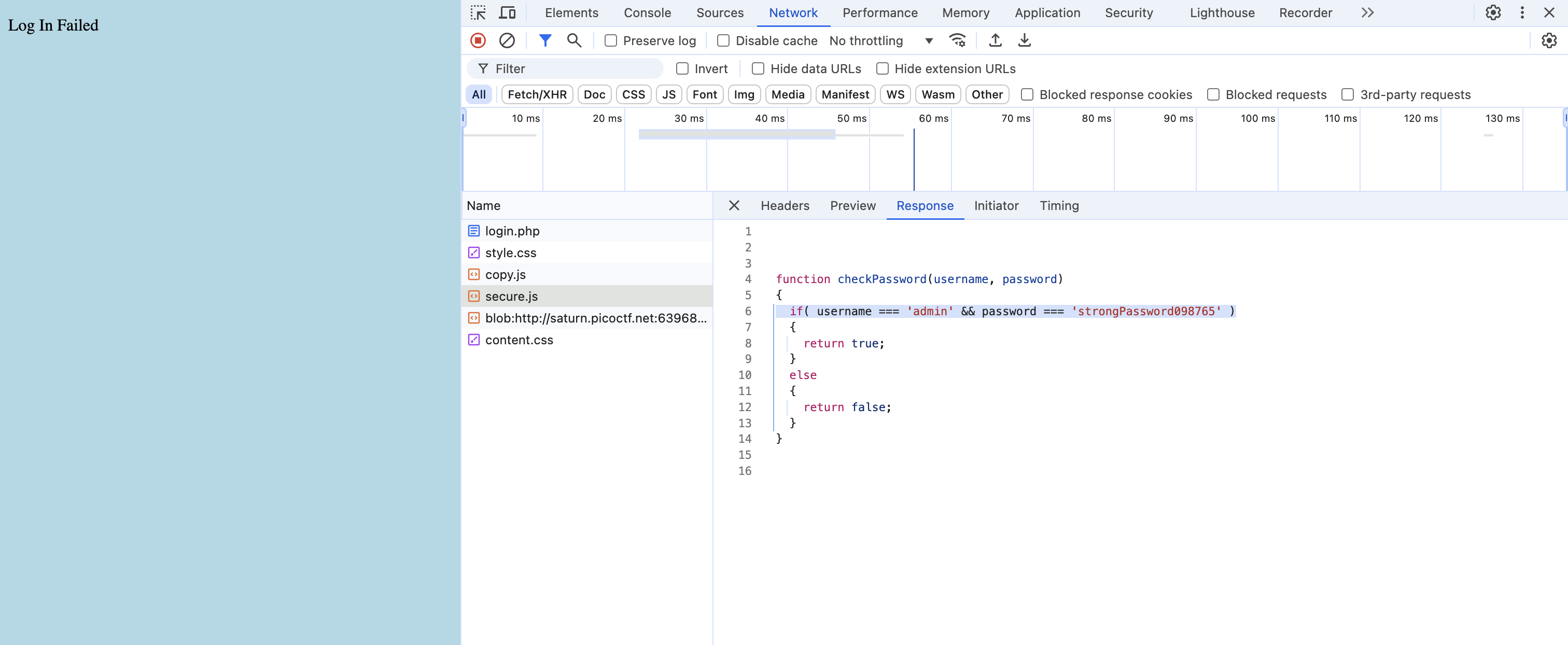Screen dimensions: 1568x645
Task: Open the Sources tab
Action: coord(720,13)
